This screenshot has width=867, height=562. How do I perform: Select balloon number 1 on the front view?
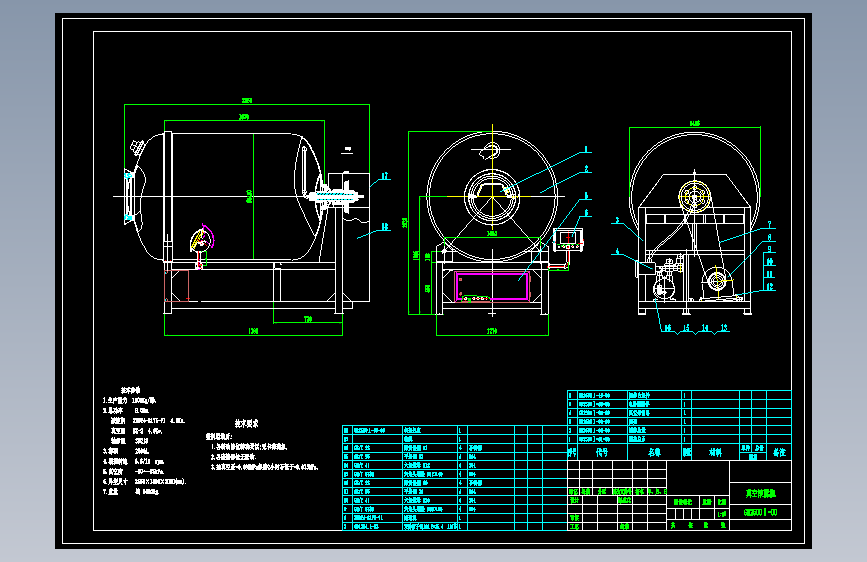pyautogui.click(x=587, y=149)
